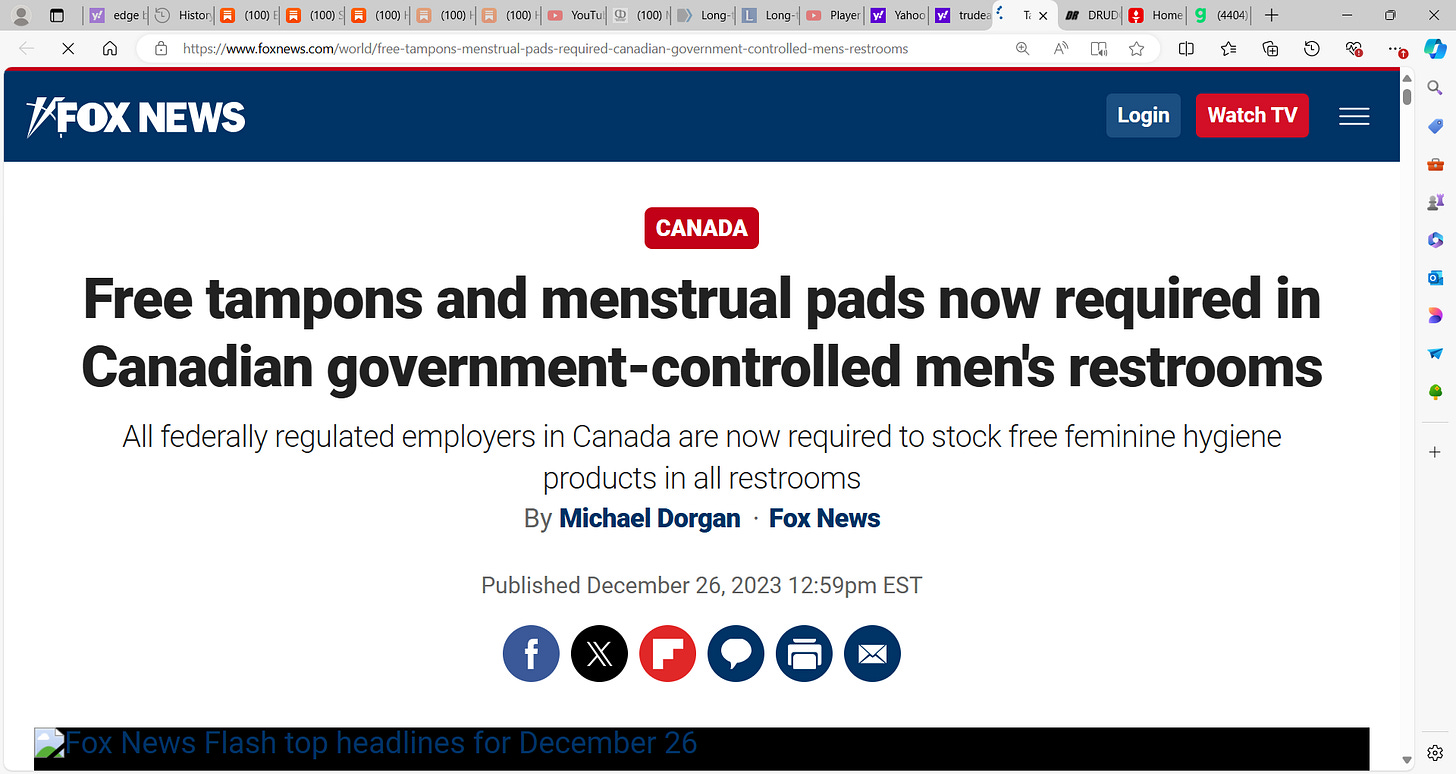Share article on Flipboard
The width and height of the screenshot is (1456, 774).
point(667,654)
